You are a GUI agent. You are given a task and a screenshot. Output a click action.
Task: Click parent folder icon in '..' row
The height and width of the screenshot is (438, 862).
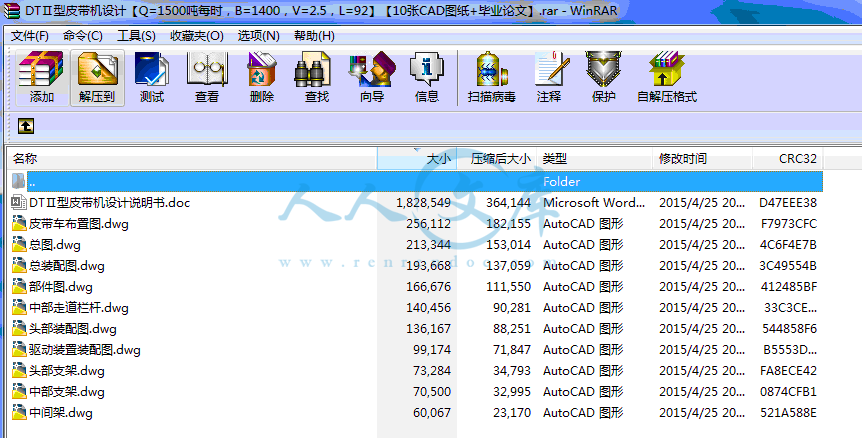pos(19,181)
